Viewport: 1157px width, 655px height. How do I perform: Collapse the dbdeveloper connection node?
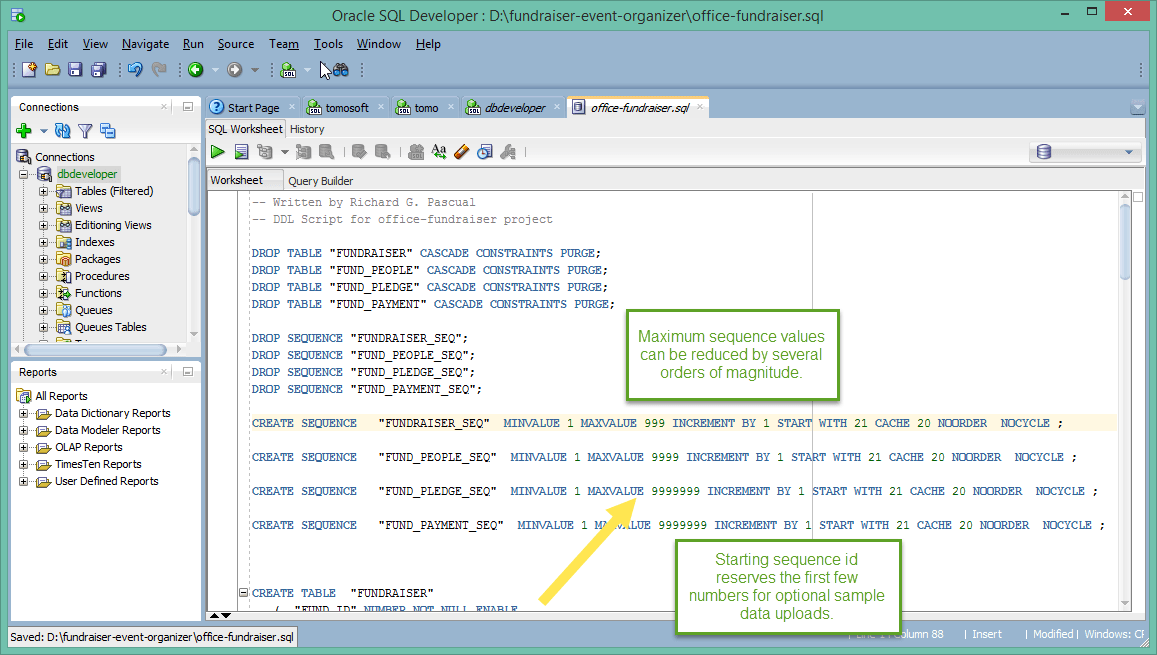pyautogui.click(x=24, y=174)
